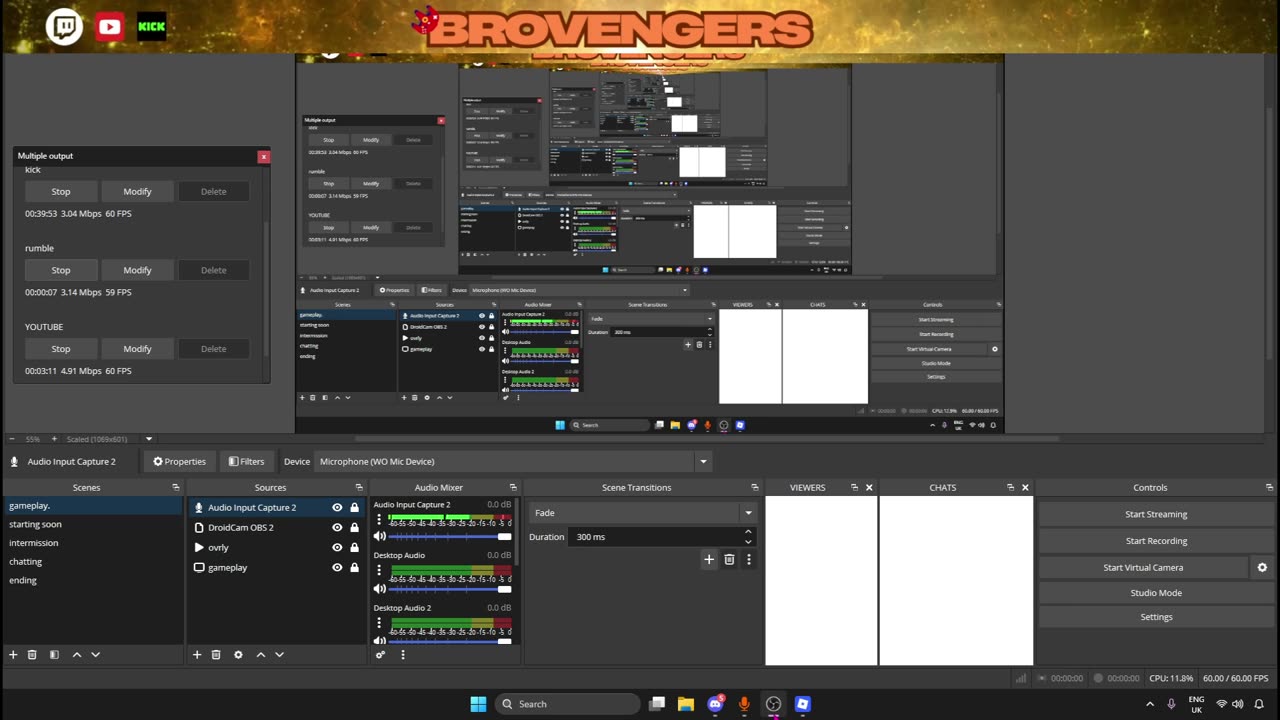Switch to the chatting scene
The width and height of the screenshot is (1280, 720).
point(93,562)
